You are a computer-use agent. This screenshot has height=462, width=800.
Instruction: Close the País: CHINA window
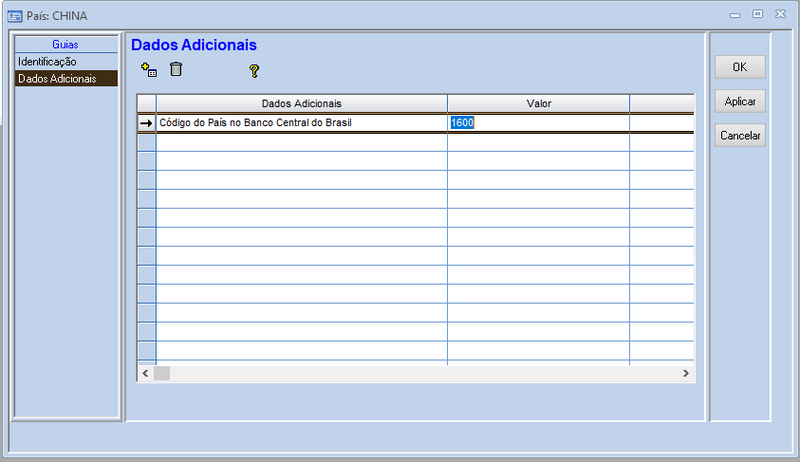click(778, 14)
